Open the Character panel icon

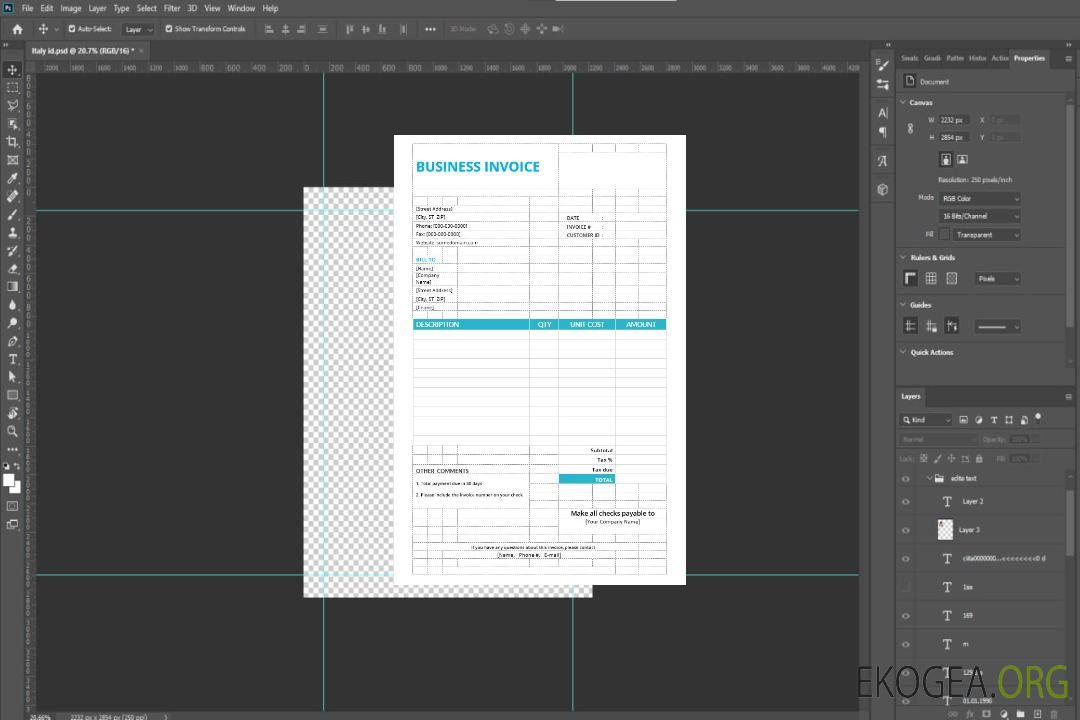(883, 112)
